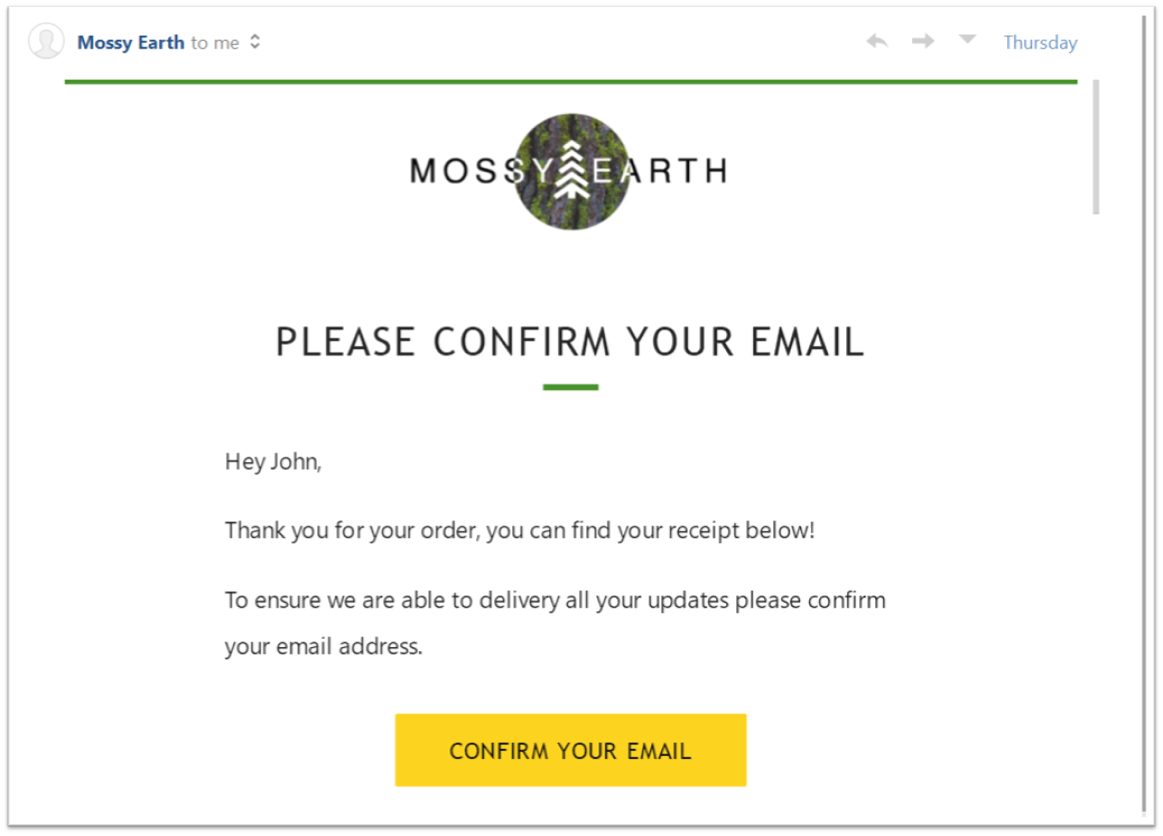This screenshot has width=1163, height=836.
Task: Click the Mossy Earth circular logo
Action: pos(572,171)
